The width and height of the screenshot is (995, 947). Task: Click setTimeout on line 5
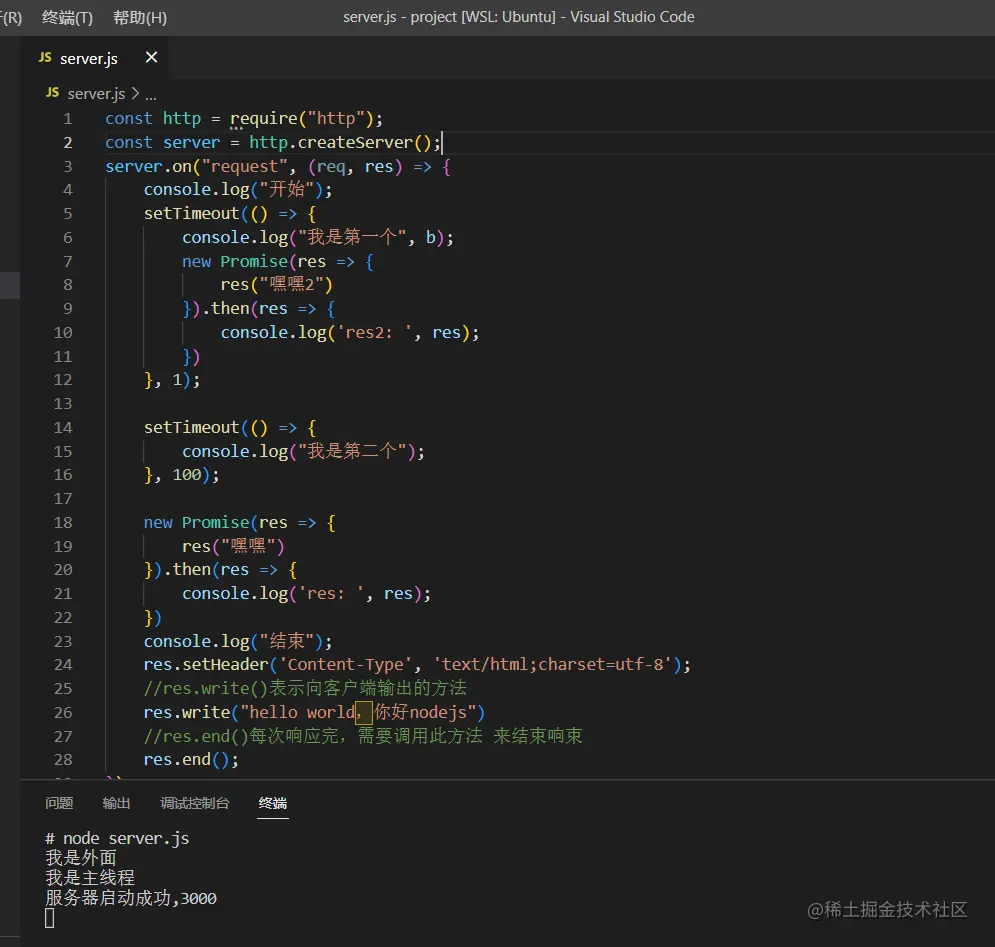pyautogui.click(x=191, y=214)
